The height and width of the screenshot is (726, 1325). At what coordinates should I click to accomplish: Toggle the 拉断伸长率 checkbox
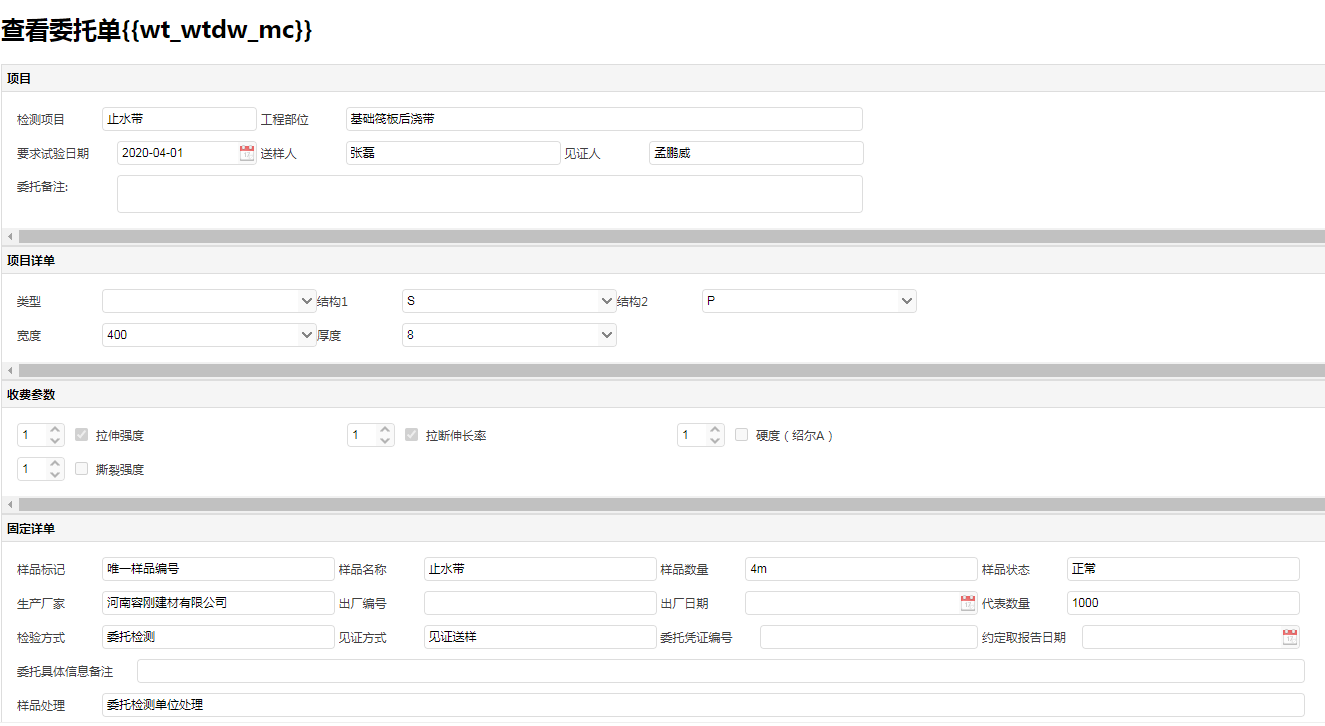pos(412,435)
